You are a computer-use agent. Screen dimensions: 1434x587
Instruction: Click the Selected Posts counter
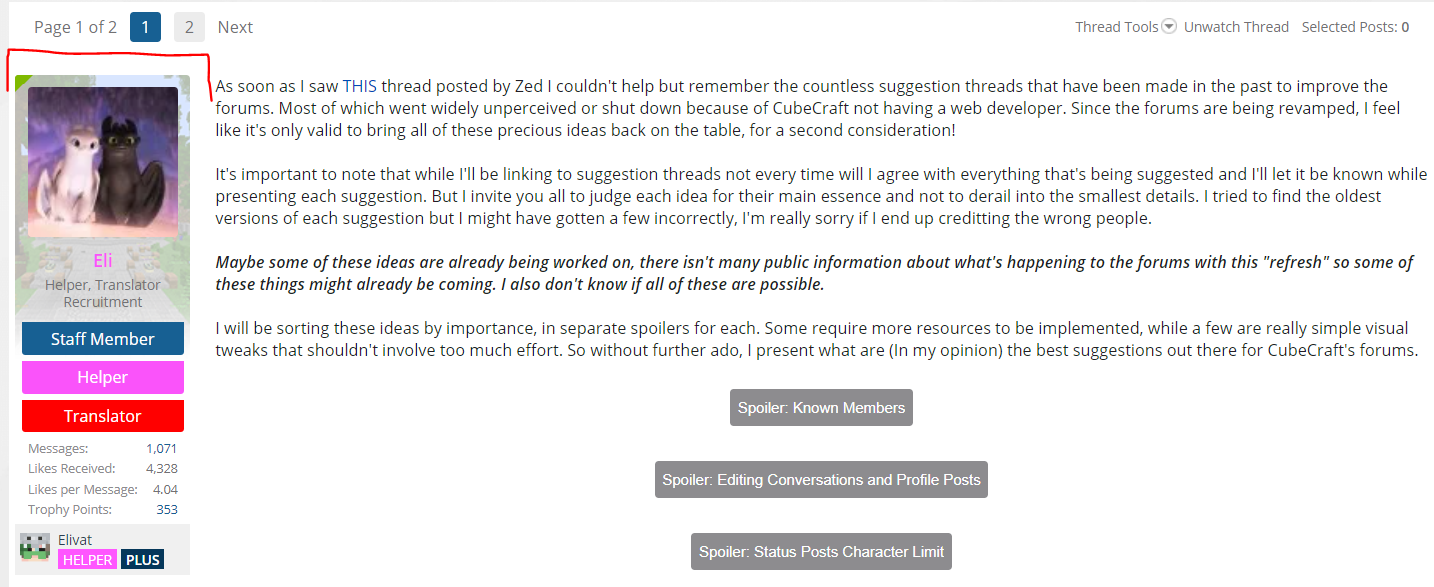1355,27
